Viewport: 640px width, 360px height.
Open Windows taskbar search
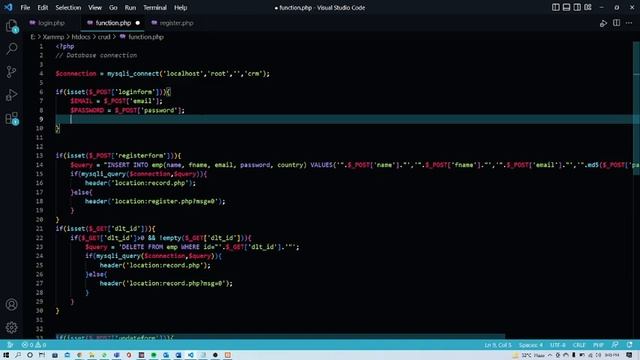[18, 355]
